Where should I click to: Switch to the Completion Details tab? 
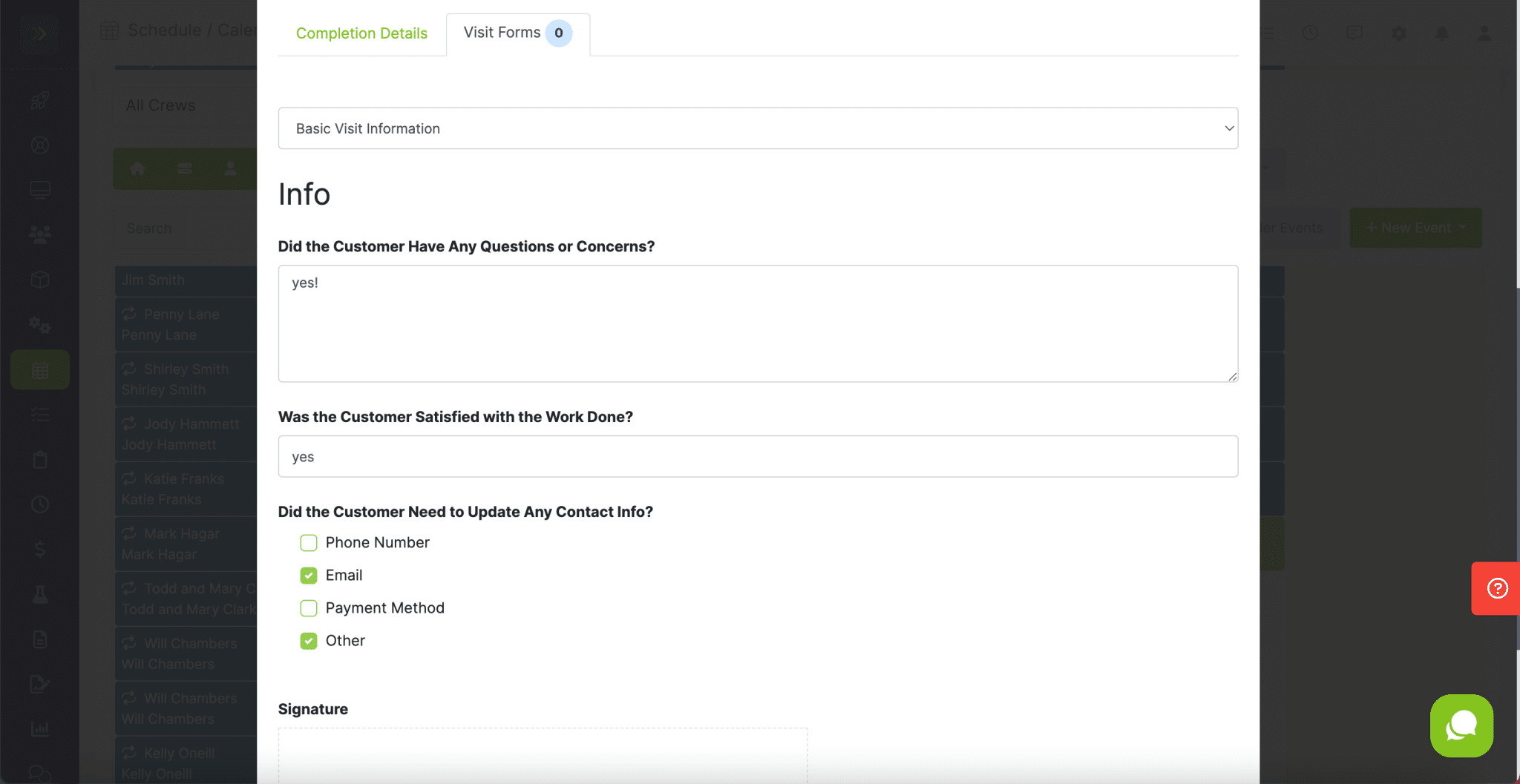coord(361,33)
